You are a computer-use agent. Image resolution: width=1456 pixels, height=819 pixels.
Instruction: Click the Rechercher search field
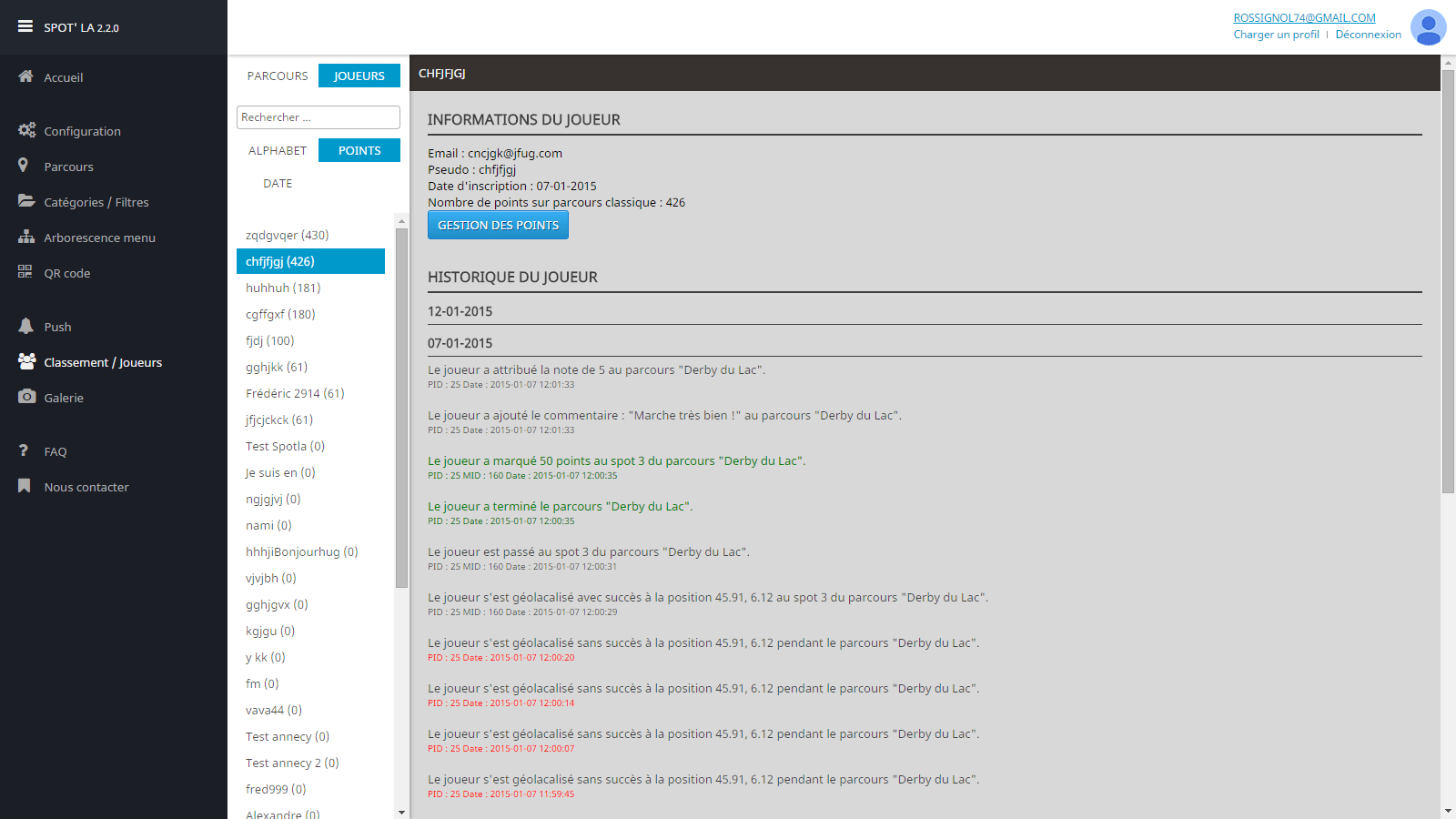tap(318, 116)
